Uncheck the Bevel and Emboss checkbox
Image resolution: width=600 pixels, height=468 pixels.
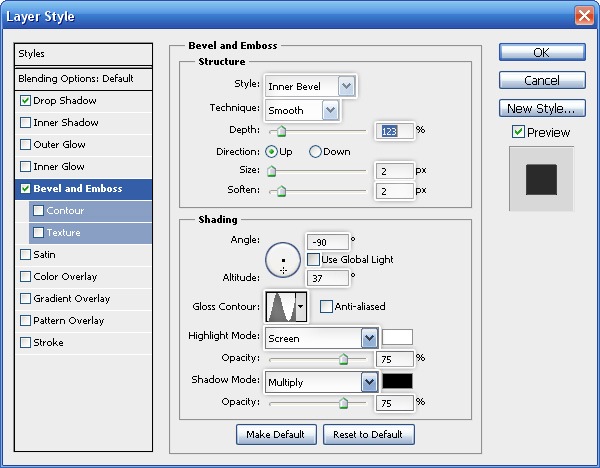tap(25, 189)
